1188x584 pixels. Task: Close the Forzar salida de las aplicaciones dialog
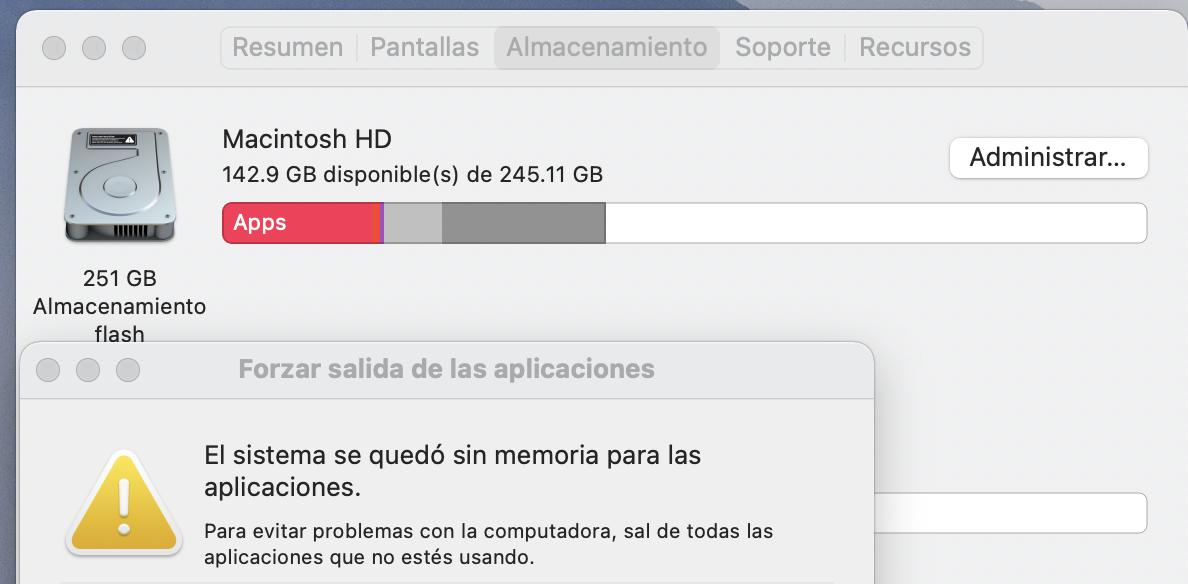(x=48, y=370)
